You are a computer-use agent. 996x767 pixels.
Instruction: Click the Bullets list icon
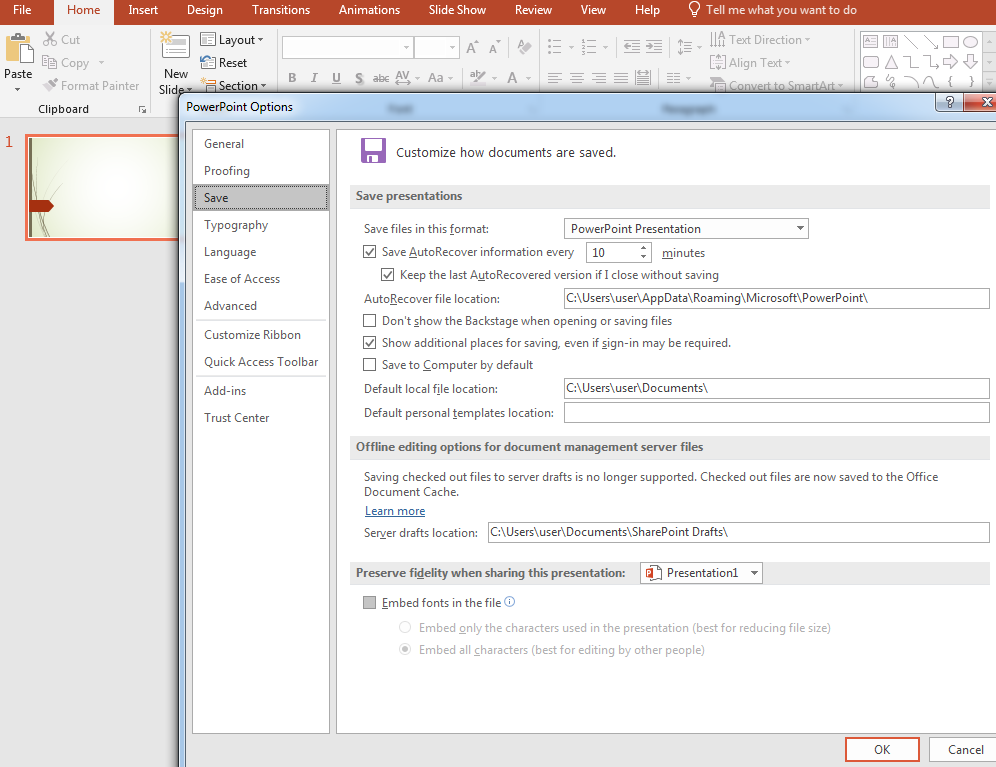coord(555,46)
